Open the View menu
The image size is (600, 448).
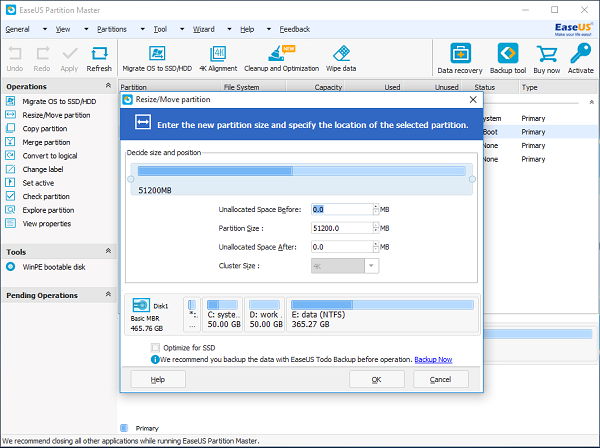(63, 29)
